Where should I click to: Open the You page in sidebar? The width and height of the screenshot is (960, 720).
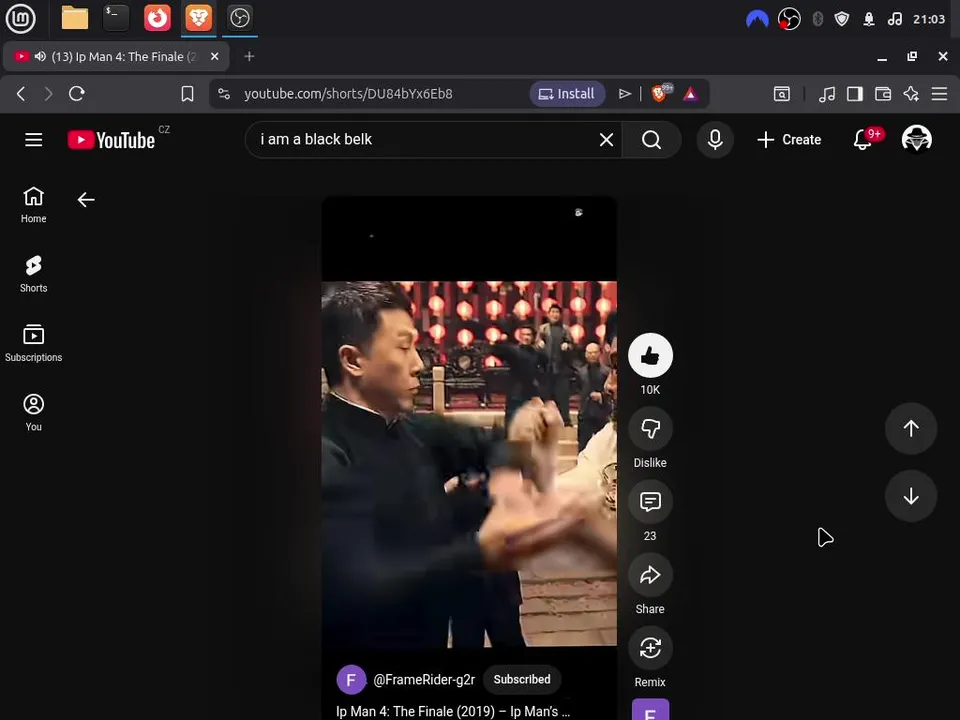(34, 413)
